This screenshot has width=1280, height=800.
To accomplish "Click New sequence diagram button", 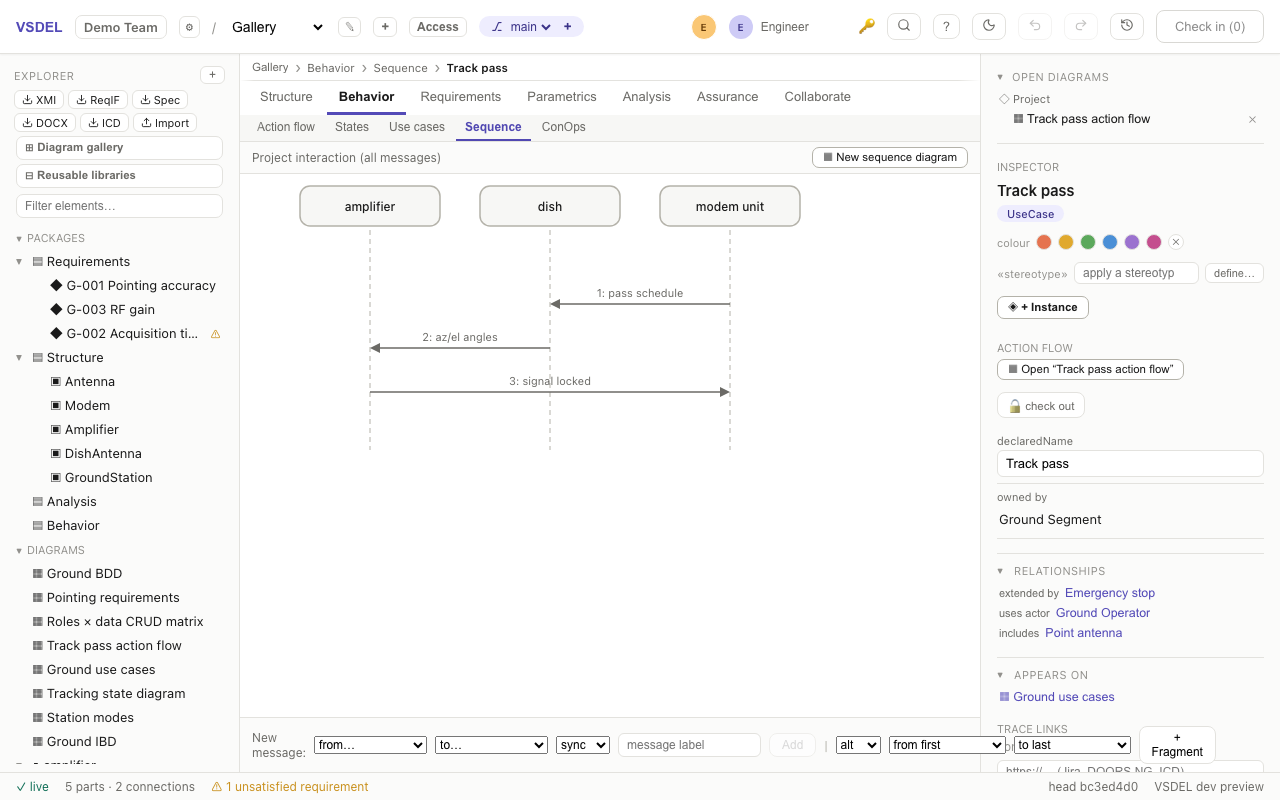I will (890, 157).
